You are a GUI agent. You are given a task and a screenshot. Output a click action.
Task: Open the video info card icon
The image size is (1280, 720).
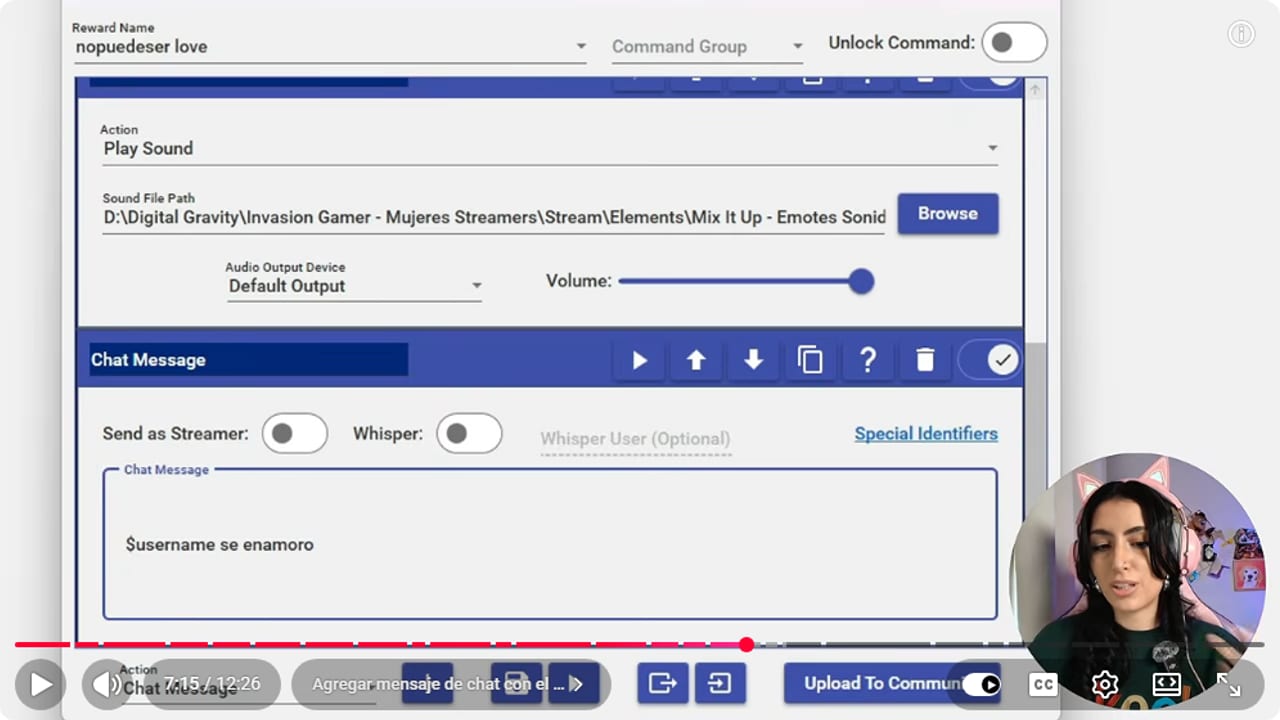click(x=1241, y=34)
